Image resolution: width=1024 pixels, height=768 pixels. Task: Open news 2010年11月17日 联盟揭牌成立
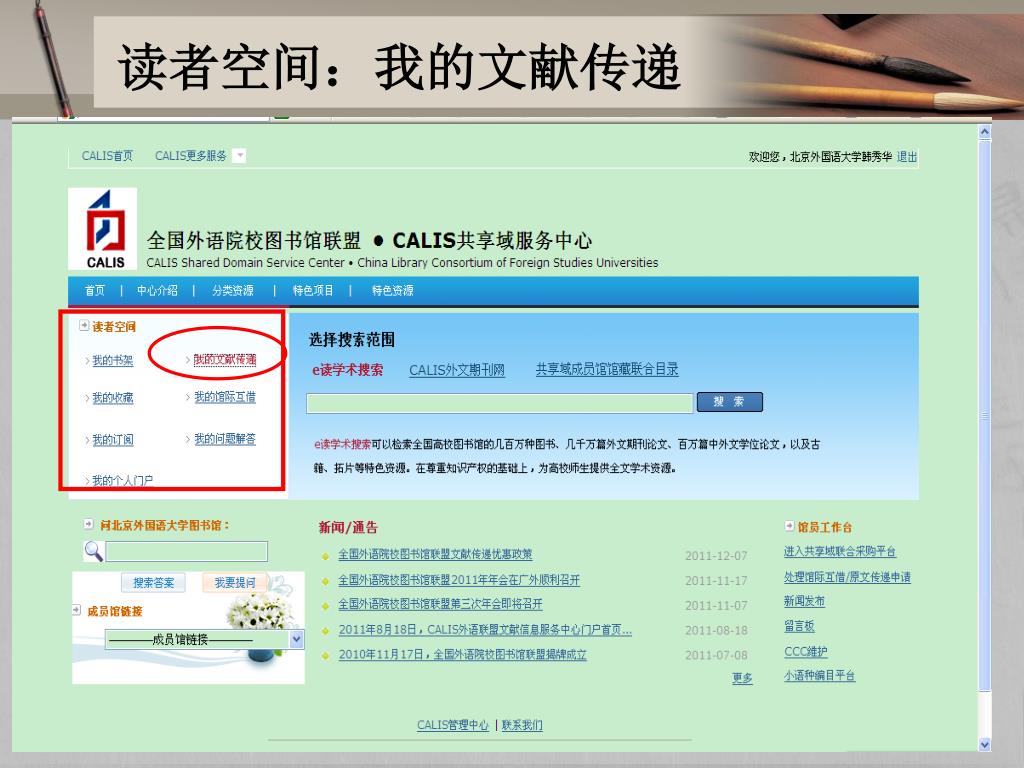[462, 654]
